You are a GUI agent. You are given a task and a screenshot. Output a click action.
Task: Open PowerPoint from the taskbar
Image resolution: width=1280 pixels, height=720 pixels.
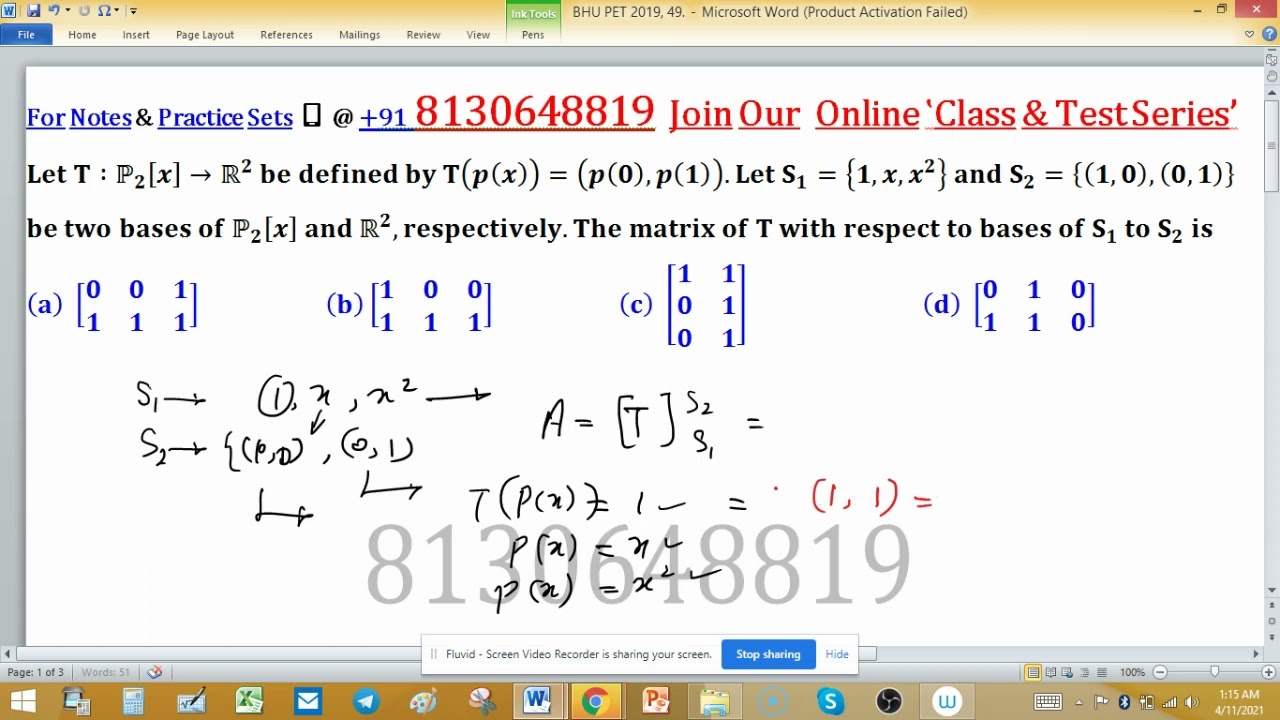tap(655, 701)
